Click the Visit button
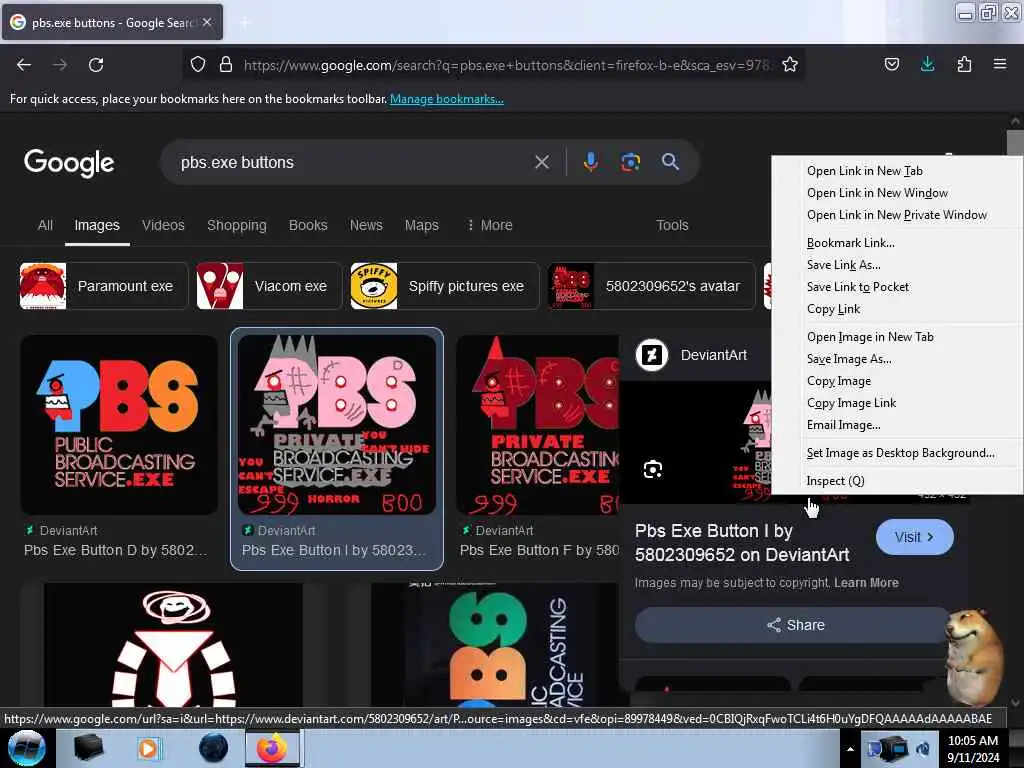The image size is (1024, 768). point(914,537)
